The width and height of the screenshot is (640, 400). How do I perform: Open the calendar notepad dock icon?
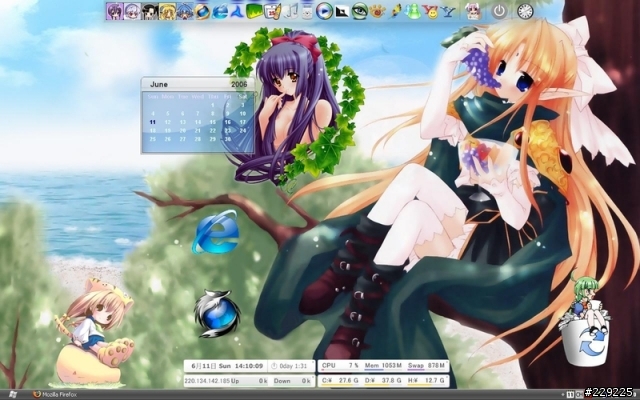coord(272,11)
